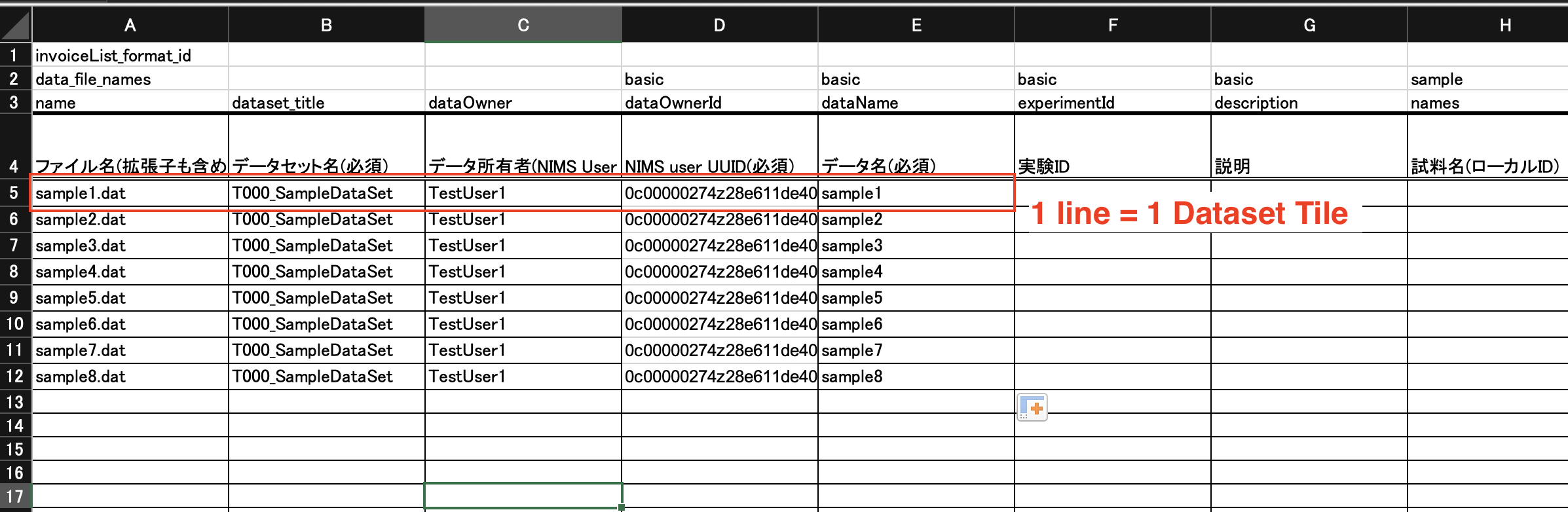Click the experimentId cell
Screen dimensions: 1568x512
(1112, 103)
